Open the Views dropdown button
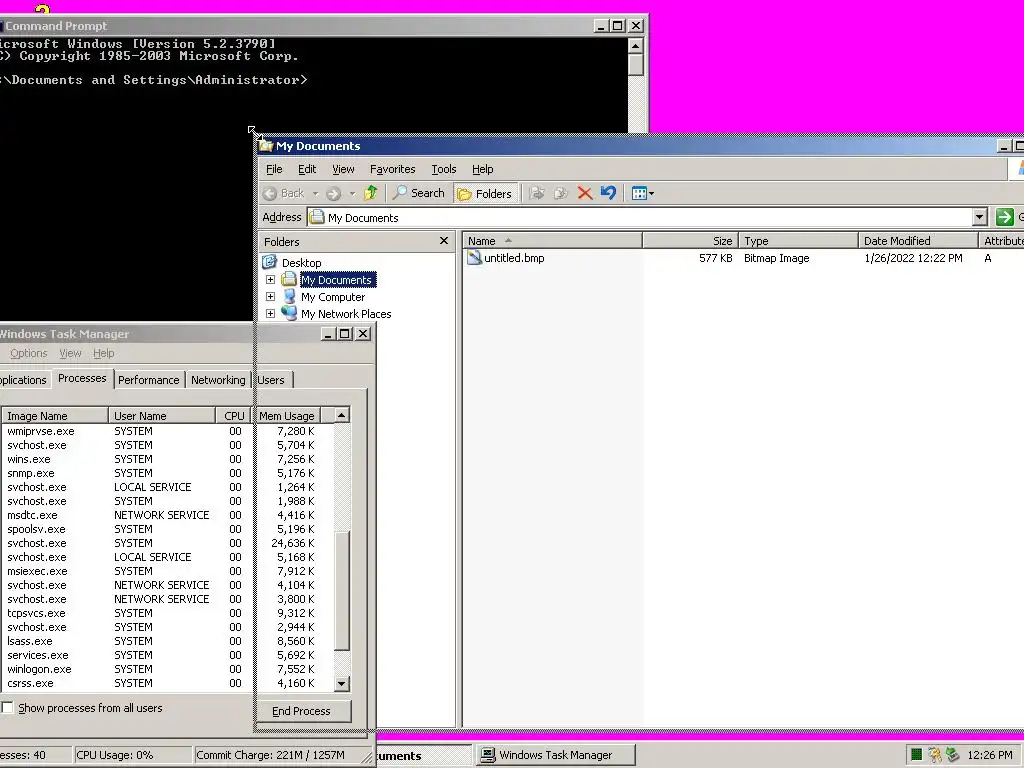The image size is (1024, 768). click(643, 193)
